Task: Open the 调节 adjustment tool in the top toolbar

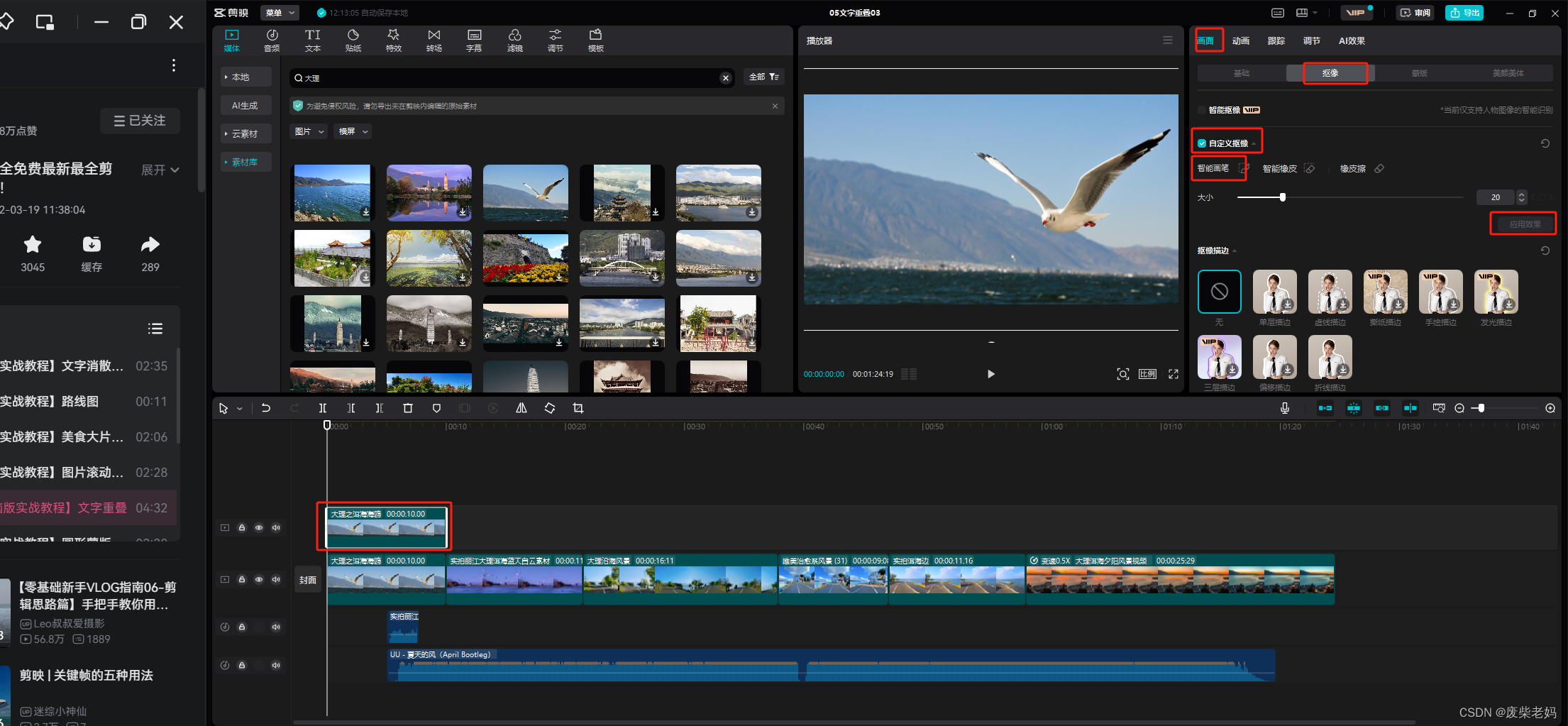Action: [x=556, y=40]
